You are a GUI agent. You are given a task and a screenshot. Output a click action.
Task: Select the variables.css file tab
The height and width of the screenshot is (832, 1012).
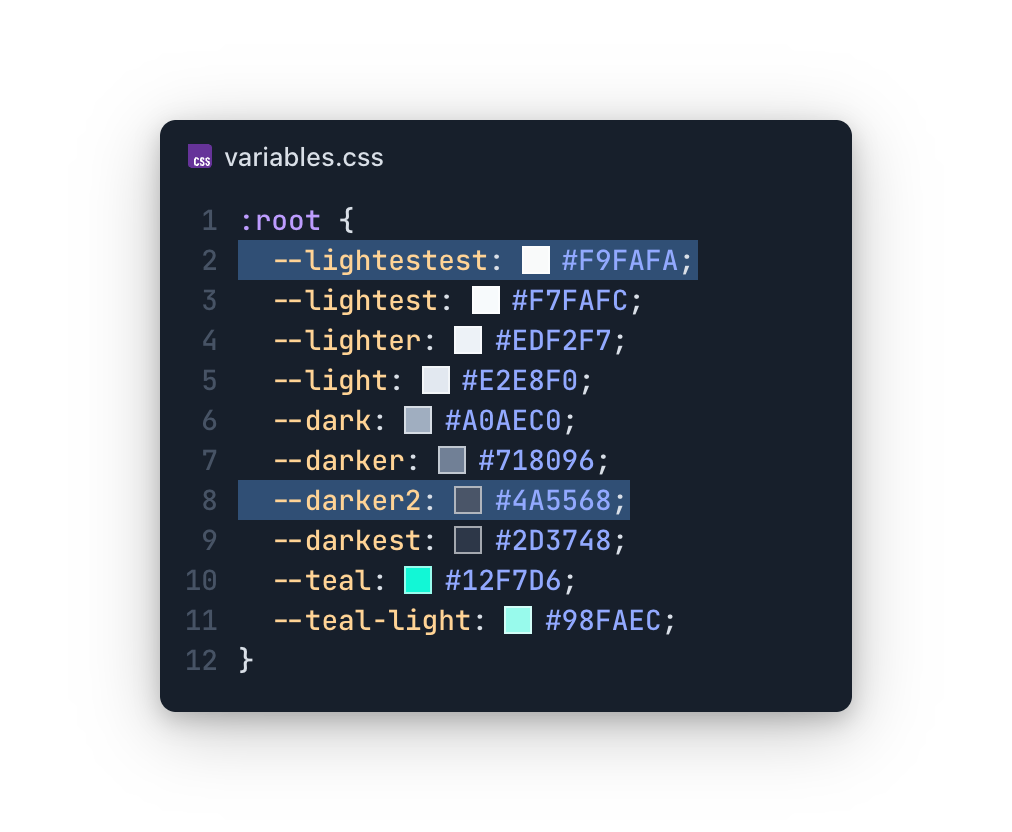(x=303, y=158)
